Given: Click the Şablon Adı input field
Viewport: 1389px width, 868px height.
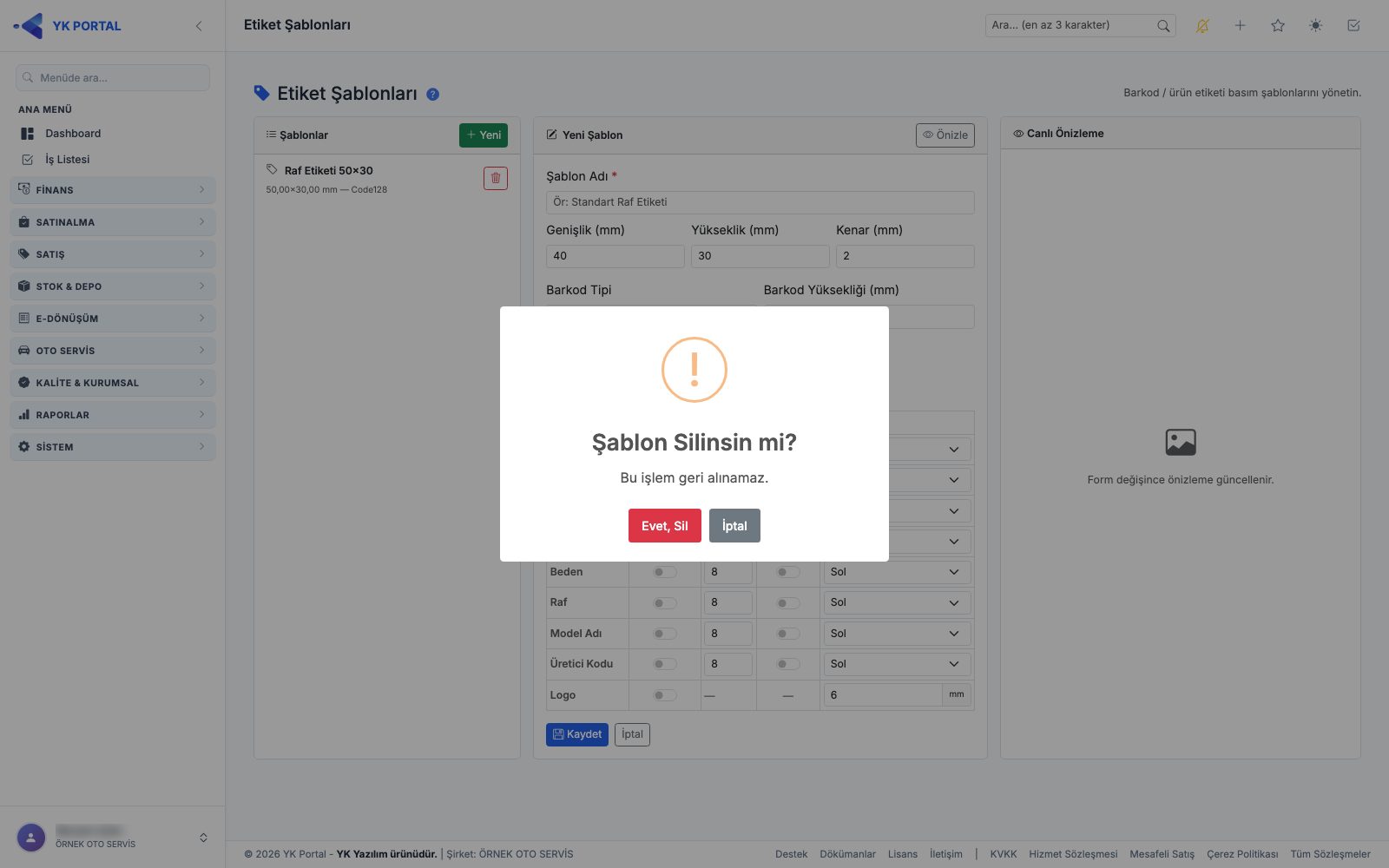Looking at the screenshot, I should click(760, 202).
